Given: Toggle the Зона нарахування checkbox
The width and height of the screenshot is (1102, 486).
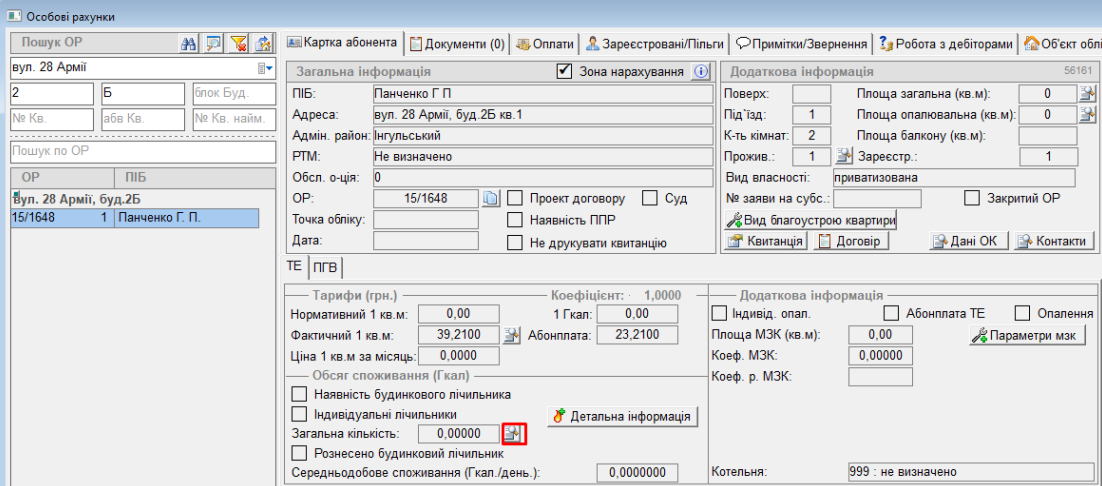Looking at the screenshot, I should click(x=563, y=72).
